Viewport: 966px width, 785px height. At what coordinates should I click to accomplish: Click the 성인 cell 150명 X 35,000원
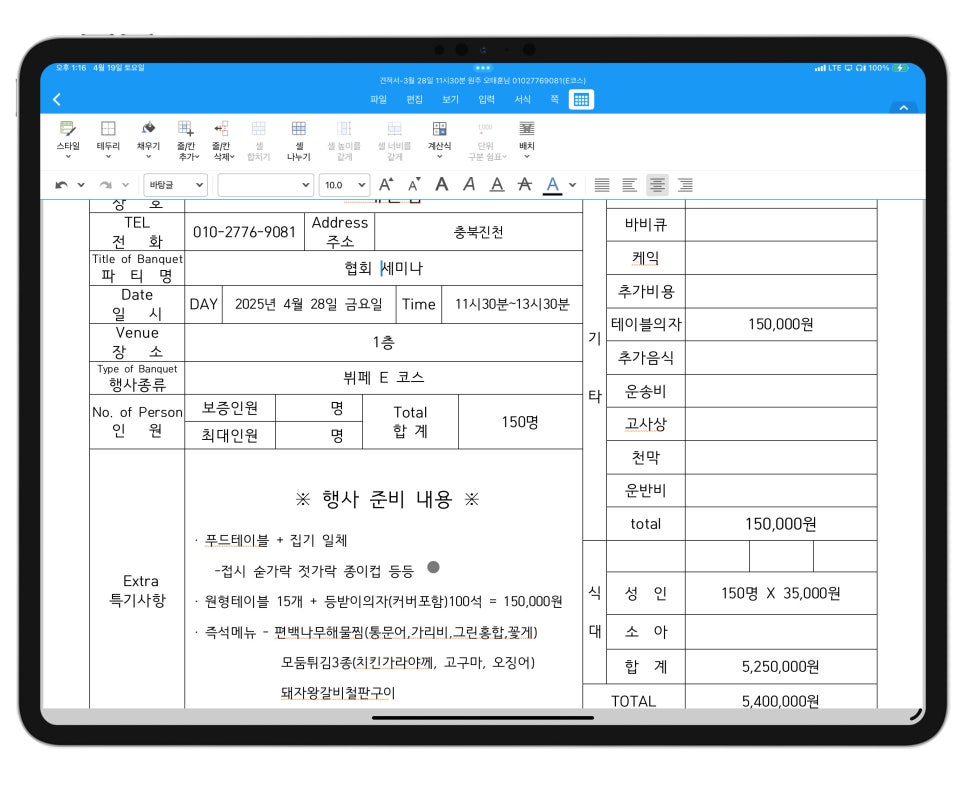coord(781,593)
